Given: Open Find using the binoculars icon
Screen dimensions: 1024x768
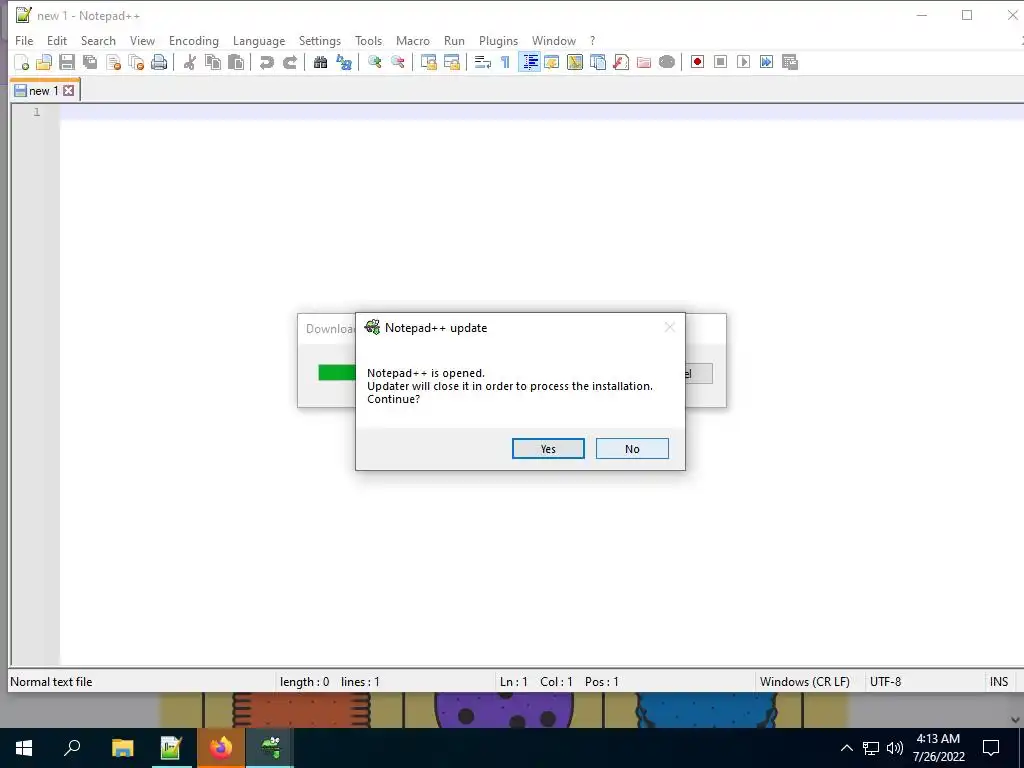Looking at the screenshot, I should [x=320, y=62].
